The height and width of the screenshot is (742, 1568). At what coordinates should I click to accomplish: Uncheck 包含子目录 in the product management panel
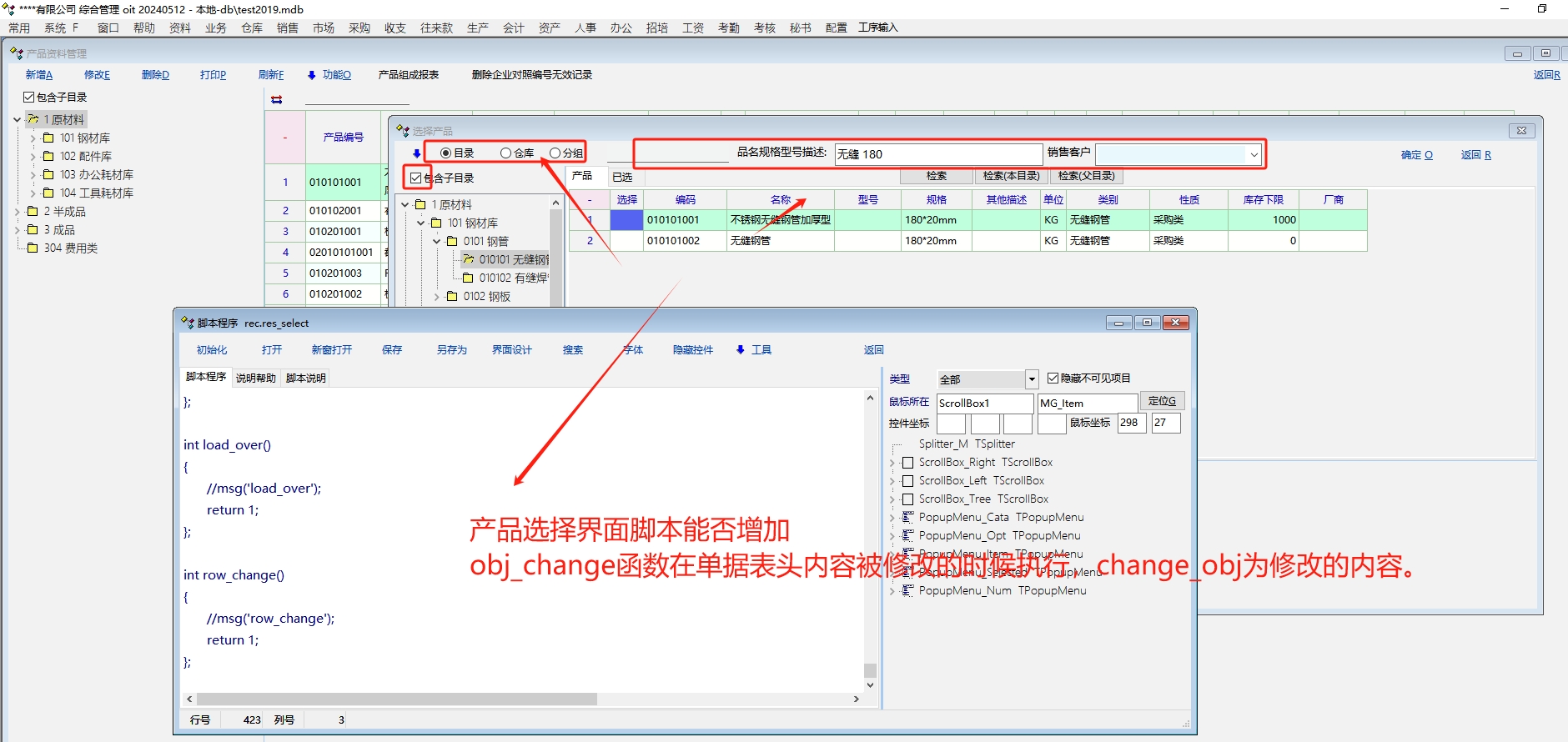point(29,98)
